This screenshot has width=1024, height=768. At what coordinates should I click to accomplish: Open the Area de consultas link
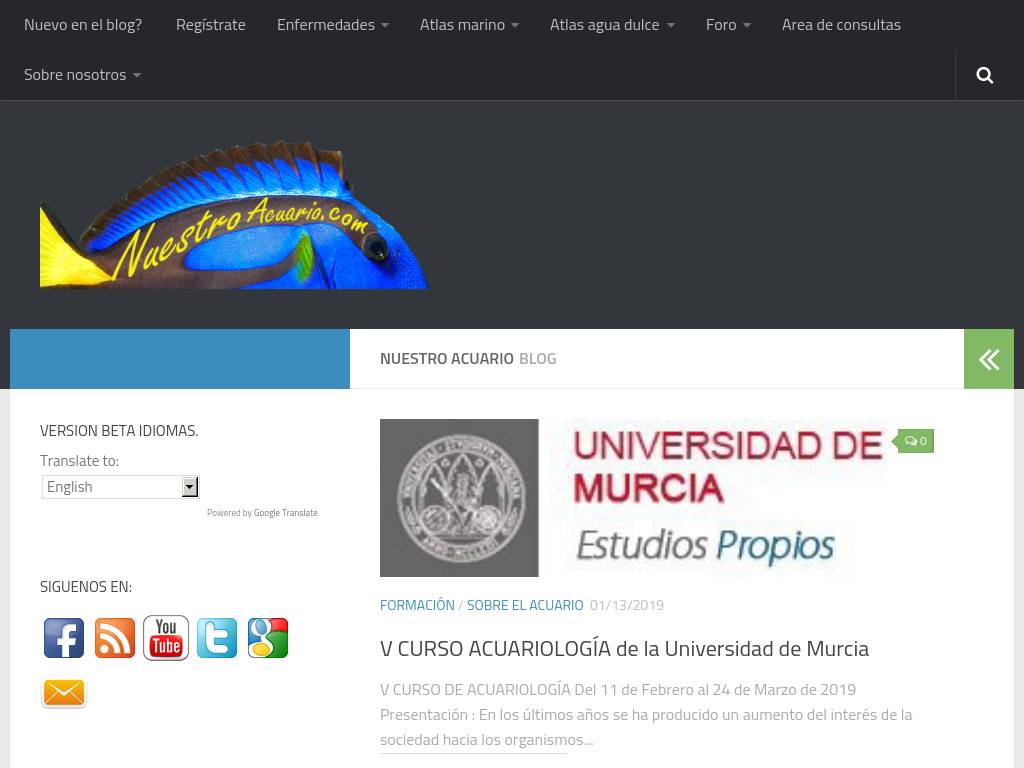pos(840,25)
